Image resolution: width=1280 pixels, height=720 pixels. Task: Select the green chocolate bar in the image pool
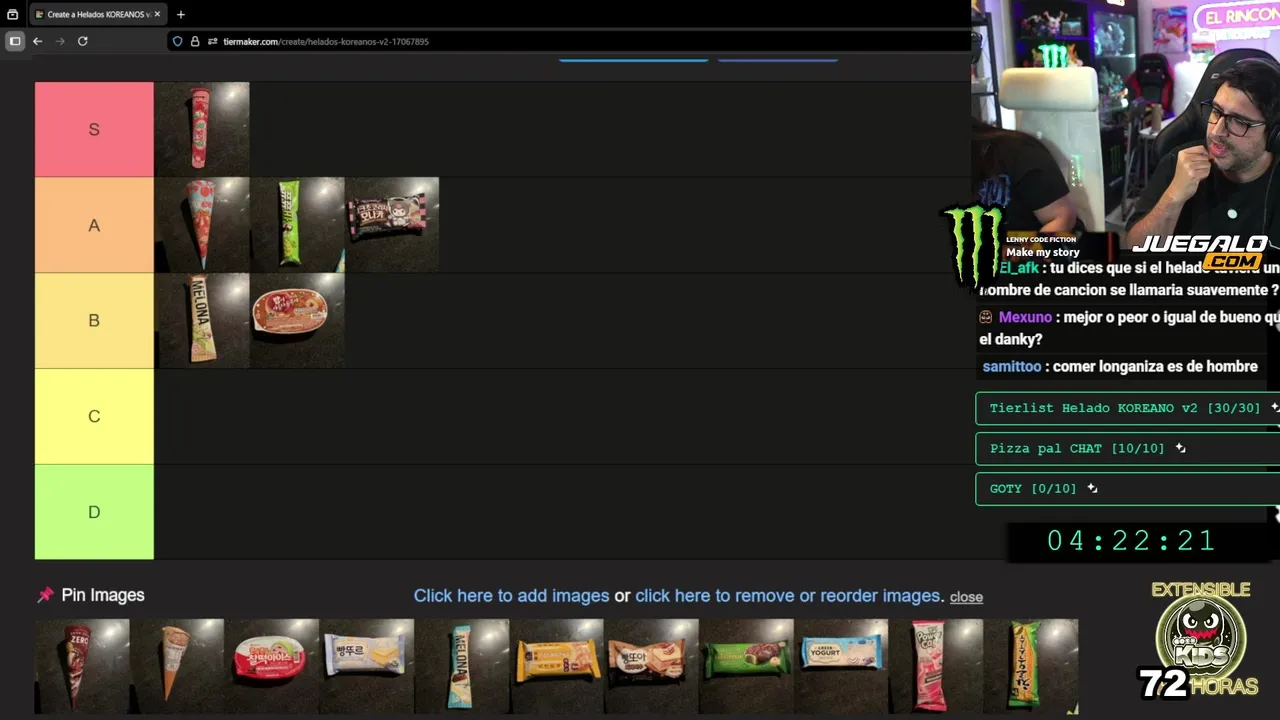pos(746,666)
